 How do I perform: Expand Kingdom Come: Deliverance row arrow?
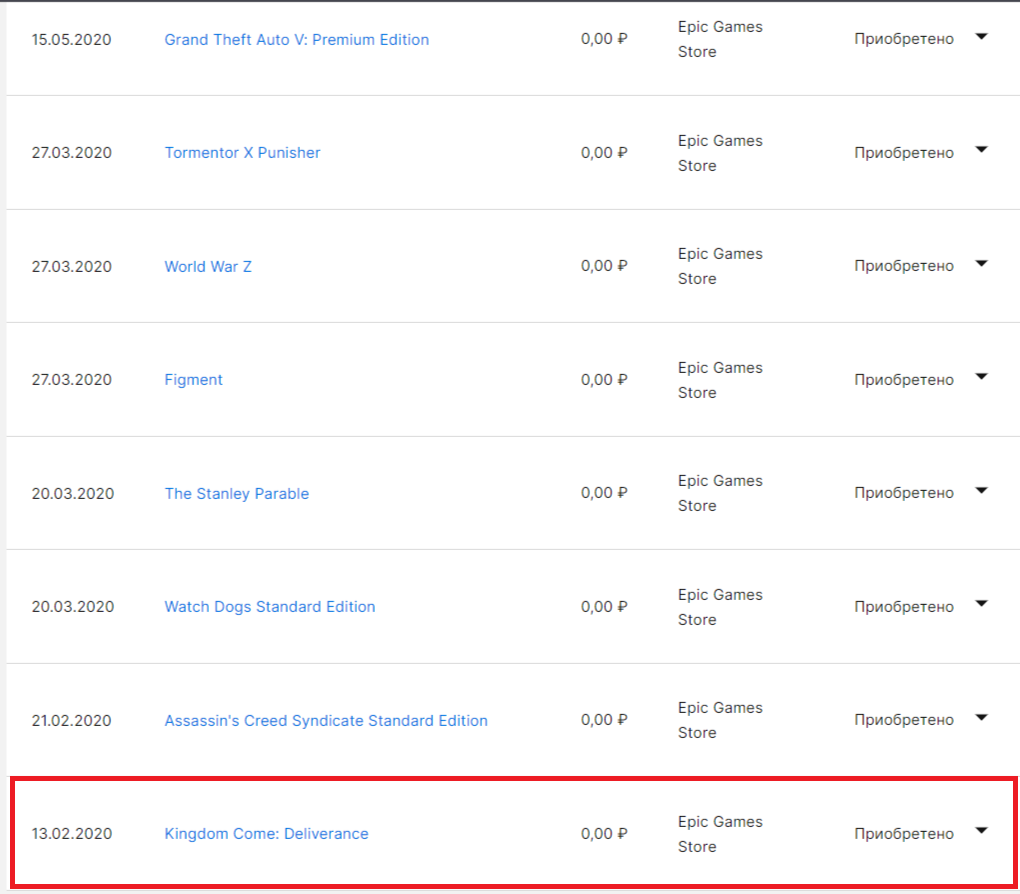click(x=982, y=831)
